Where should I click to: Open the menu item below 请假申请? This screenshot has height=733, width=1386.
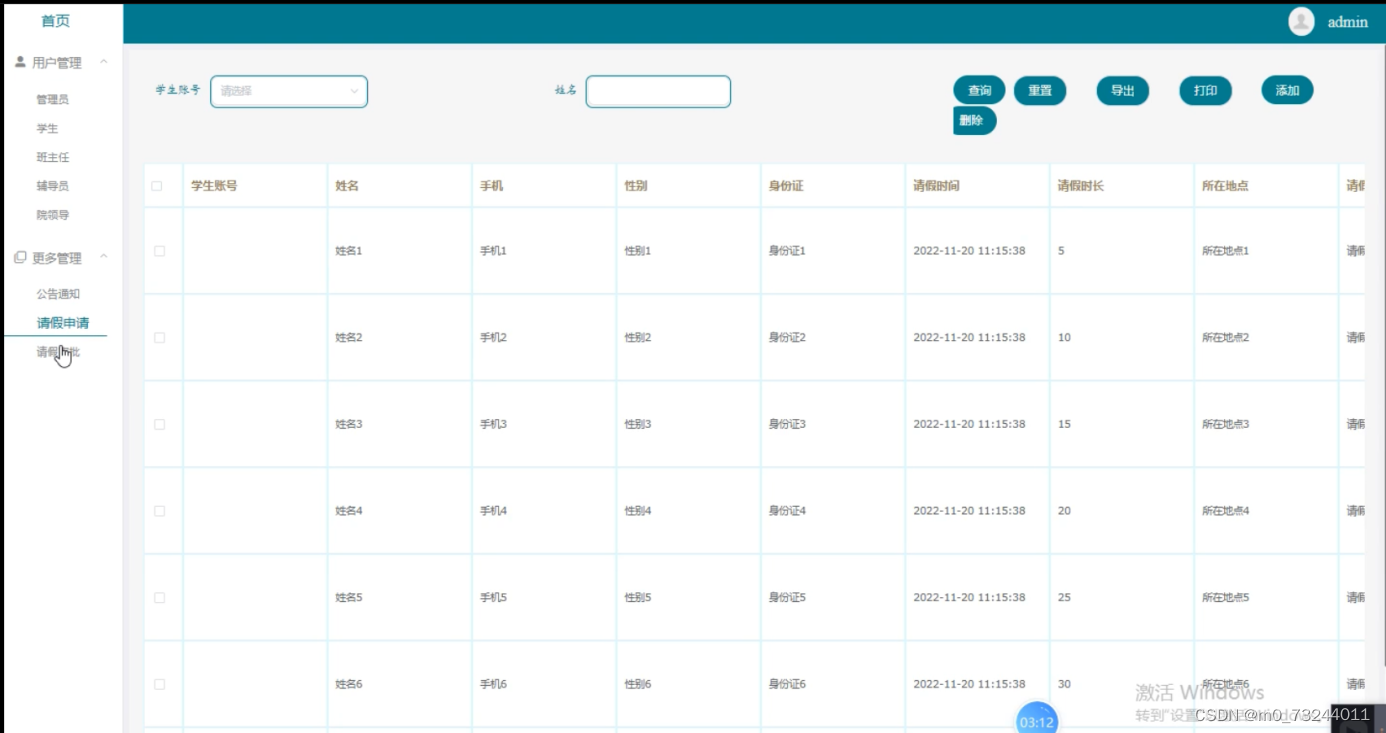point(58,352)
